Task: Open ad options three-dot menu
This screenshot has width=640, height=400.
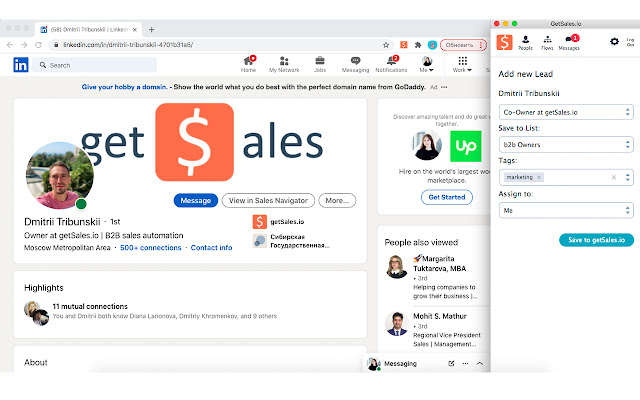Action: click(x=444, y=87)
